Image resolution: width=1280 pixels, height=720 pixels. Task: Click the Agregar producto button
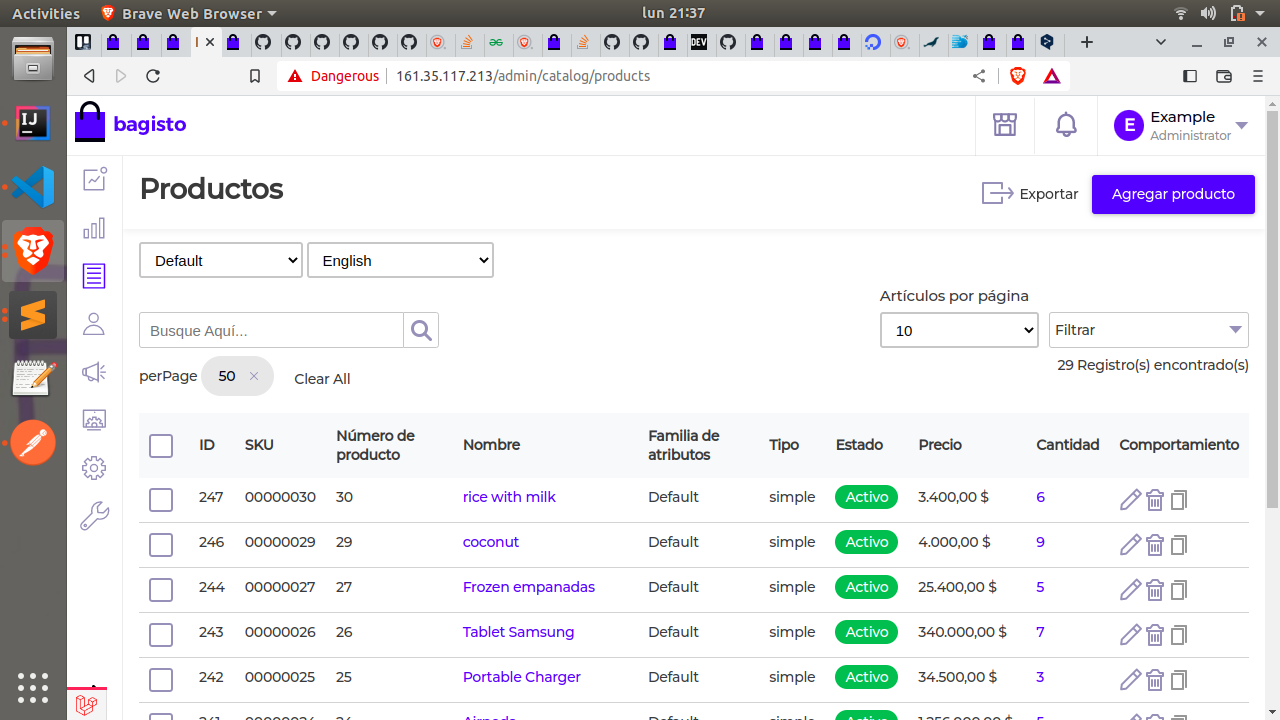click(1173, 194)
